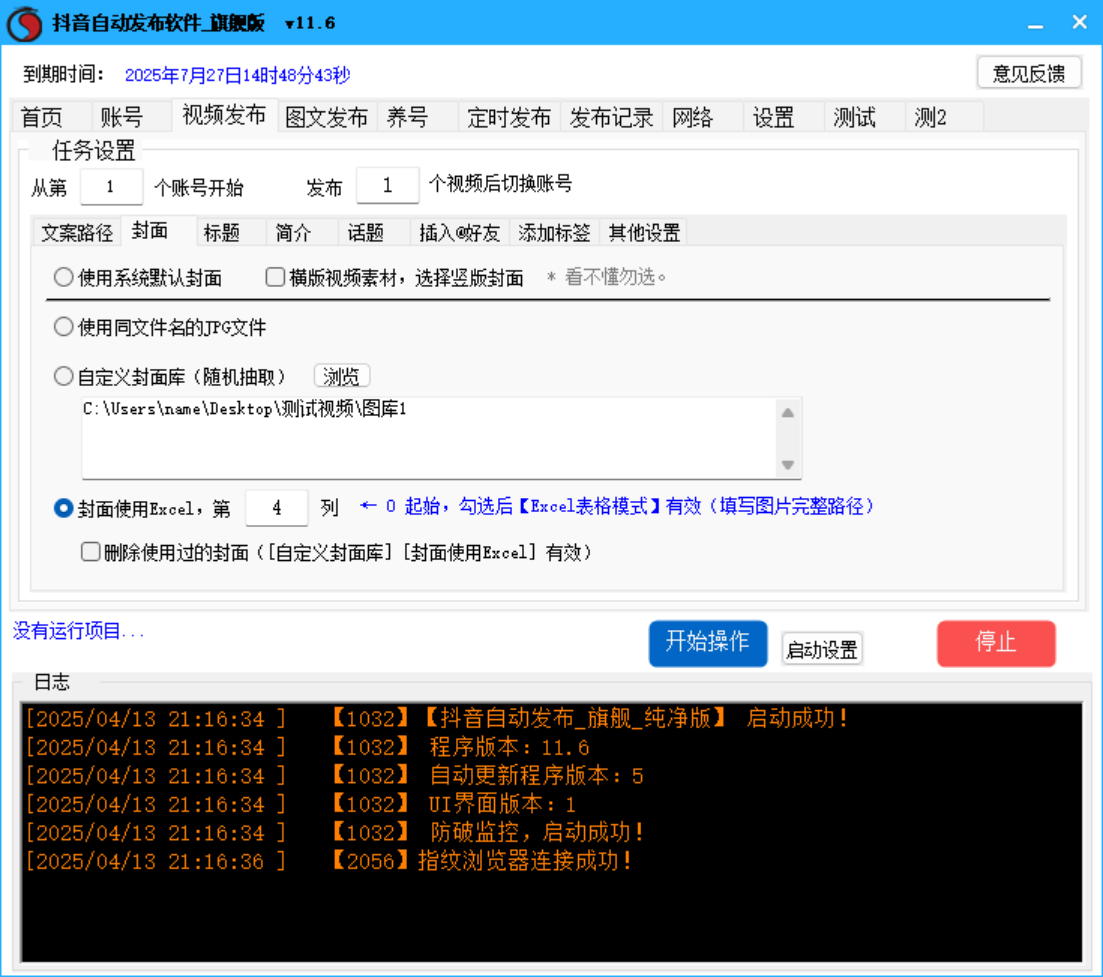Click the log line 防破监控，启动成功！

(x=336, y=833)
